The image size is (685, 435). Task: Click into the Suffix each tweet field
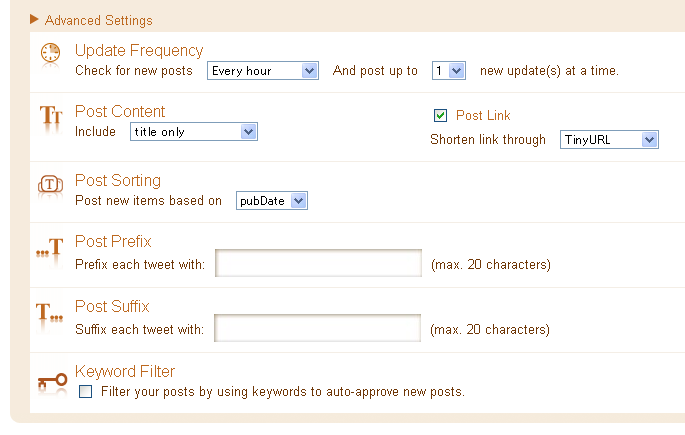click(x=317, y=328)
